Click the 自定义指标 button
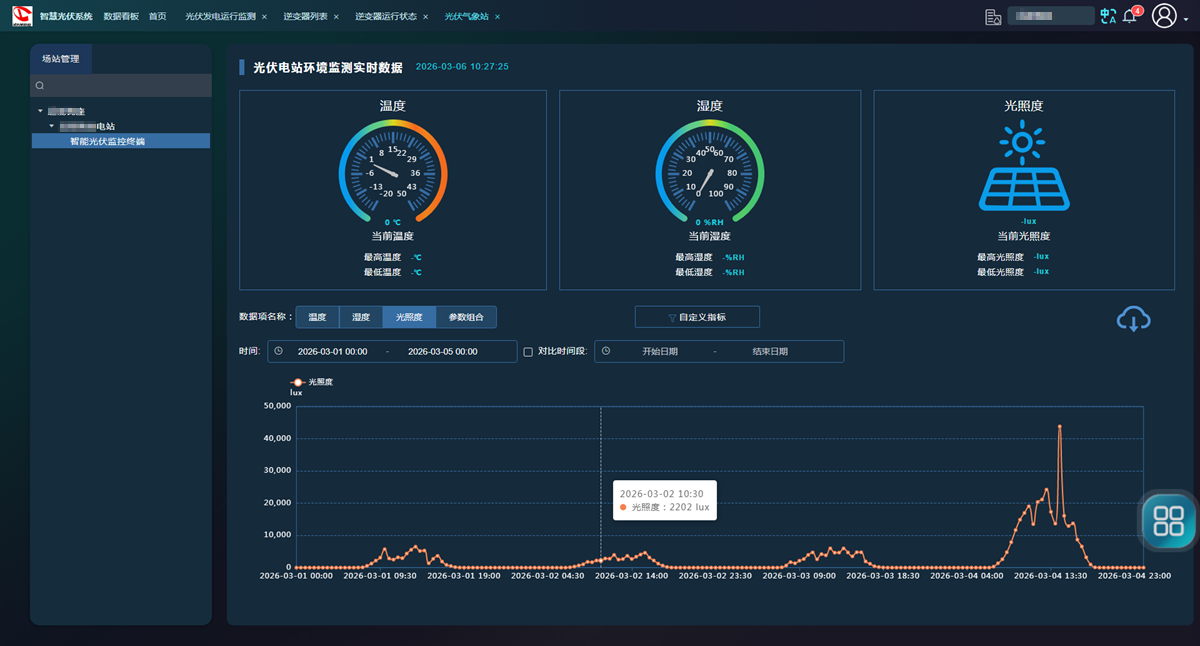This screenshot has height=646, width=1200. coord(697,317)
